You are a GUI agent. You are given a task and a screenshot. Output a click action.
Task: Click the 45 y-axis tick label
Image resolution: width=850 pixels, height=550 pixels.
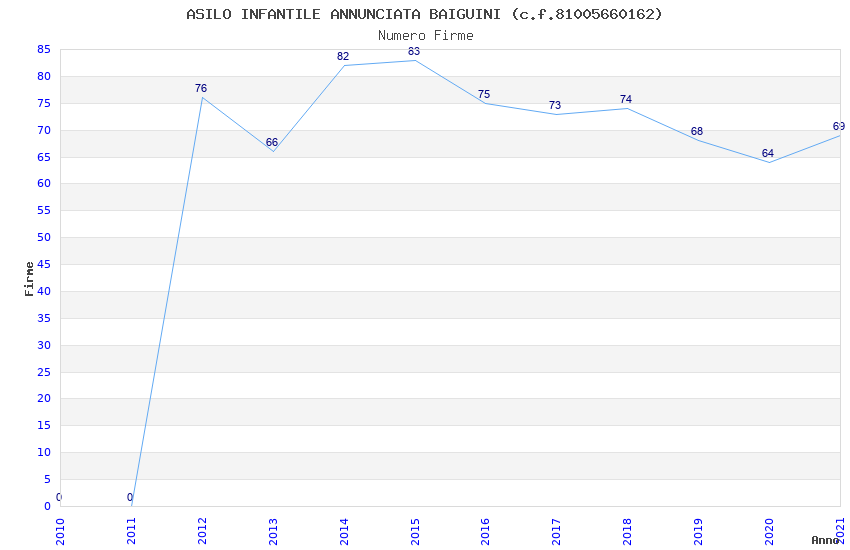click(x=44, y=264)
